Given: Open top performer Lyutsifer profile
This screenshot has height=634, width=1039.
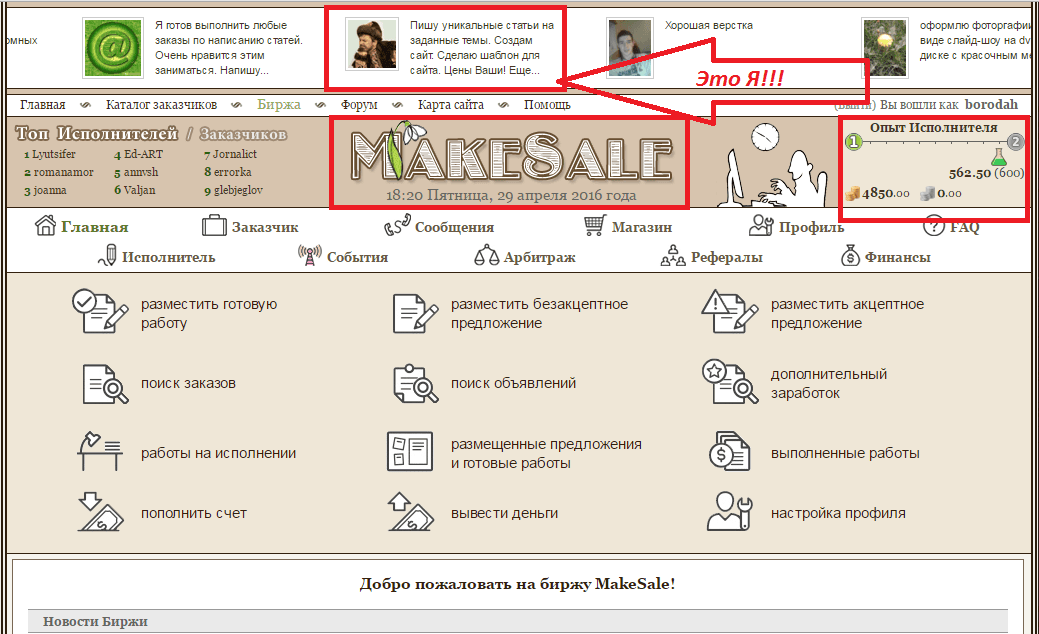Looking at the screenshot, I should [x=54, y=154].
